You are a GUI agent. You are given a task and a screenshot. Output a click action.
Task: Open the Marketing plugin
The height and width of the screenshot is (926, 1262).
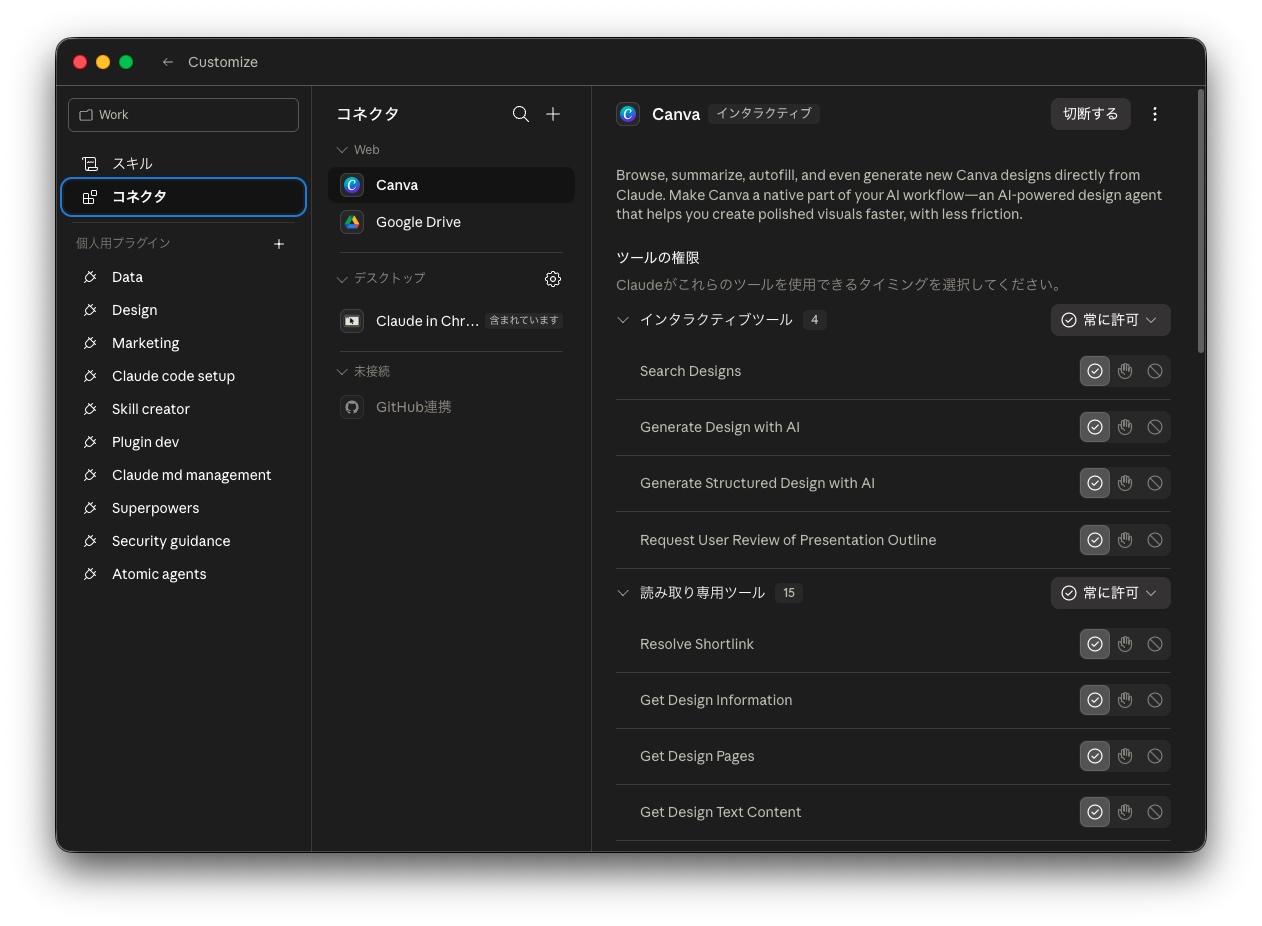click(x=184, y=343)
